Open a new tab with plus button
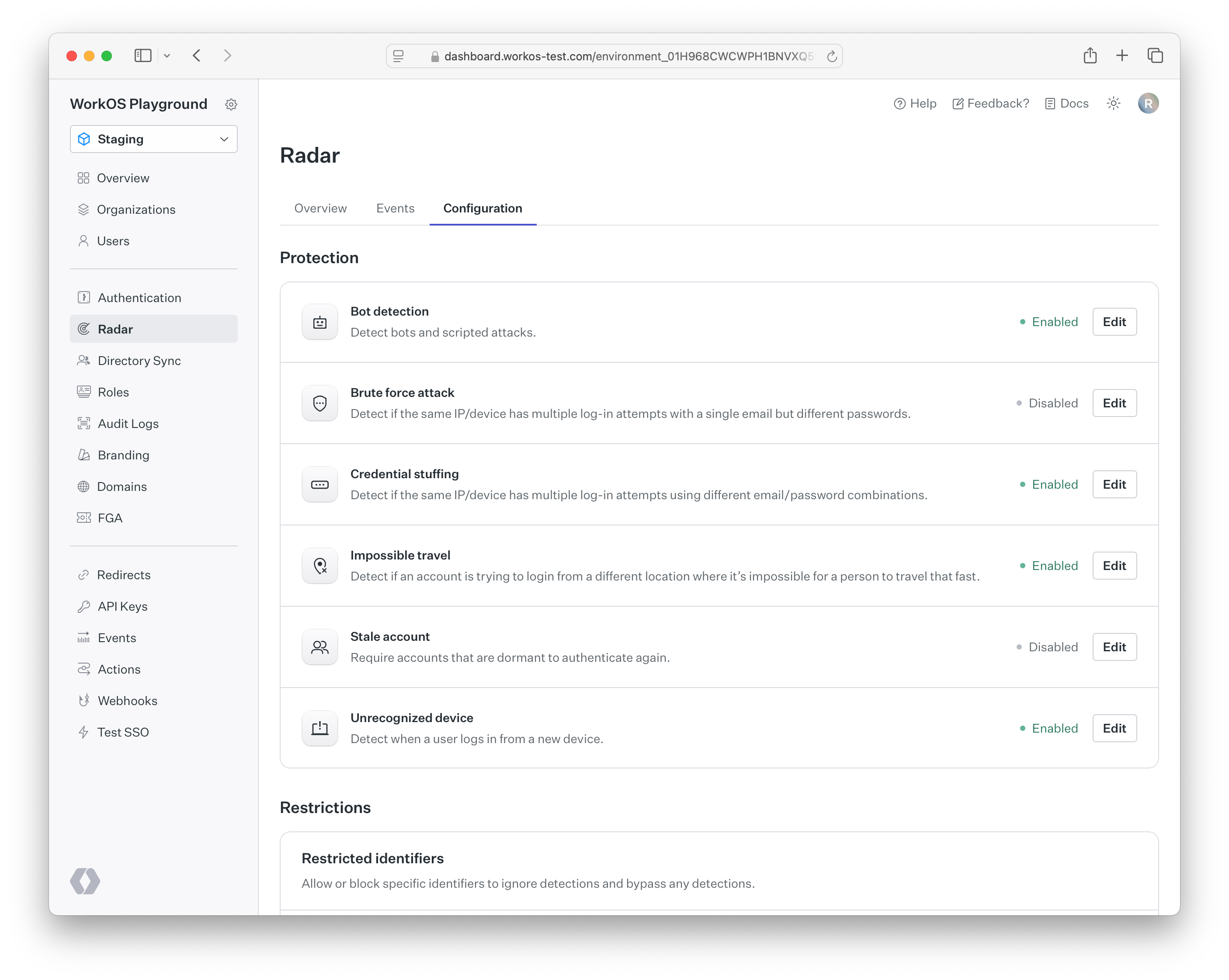 click(1122, 56)
